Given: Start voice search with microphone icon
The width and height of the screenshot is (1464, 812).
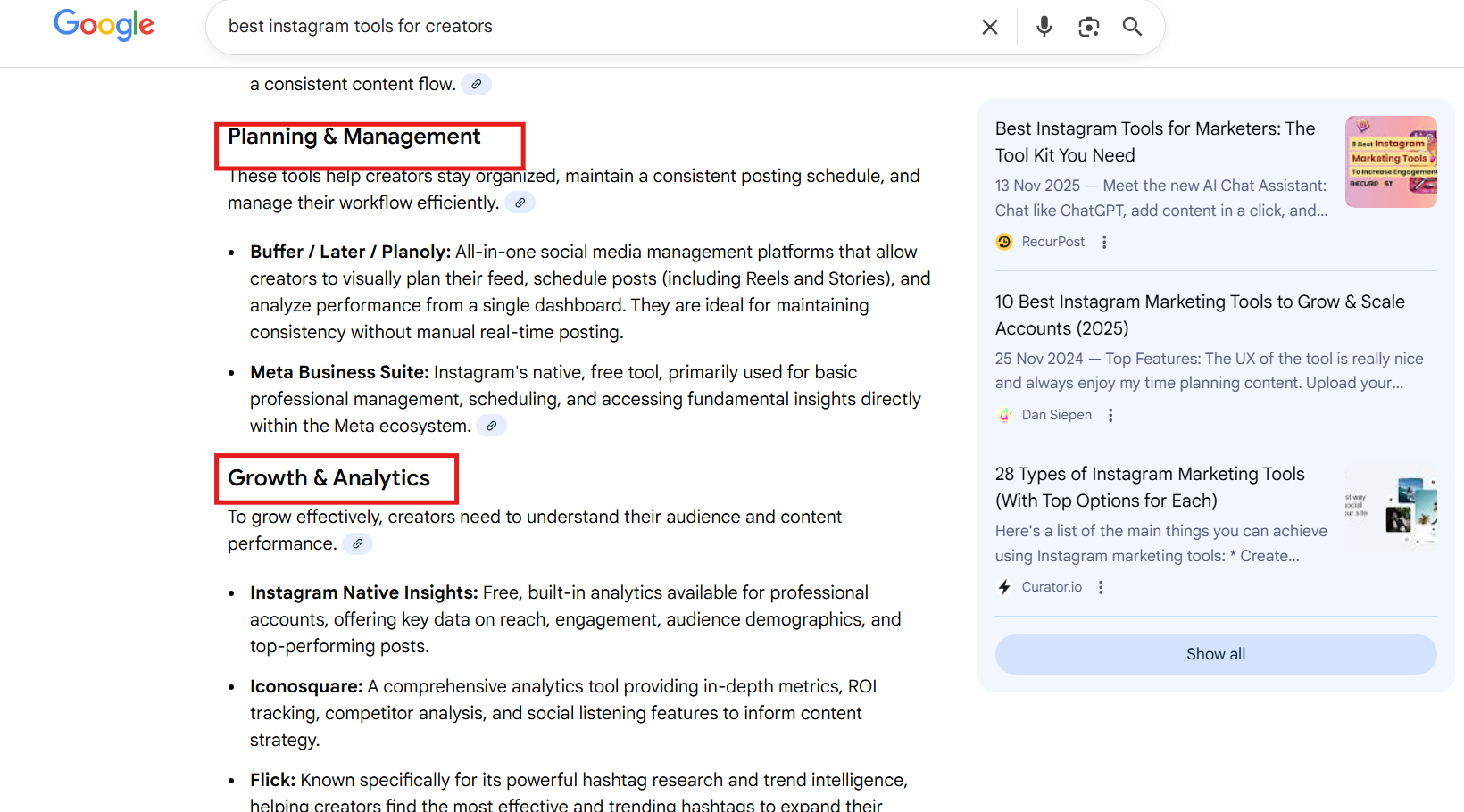Looking at the screenshot, I should pyautogui.click(x=1044, y=27).
